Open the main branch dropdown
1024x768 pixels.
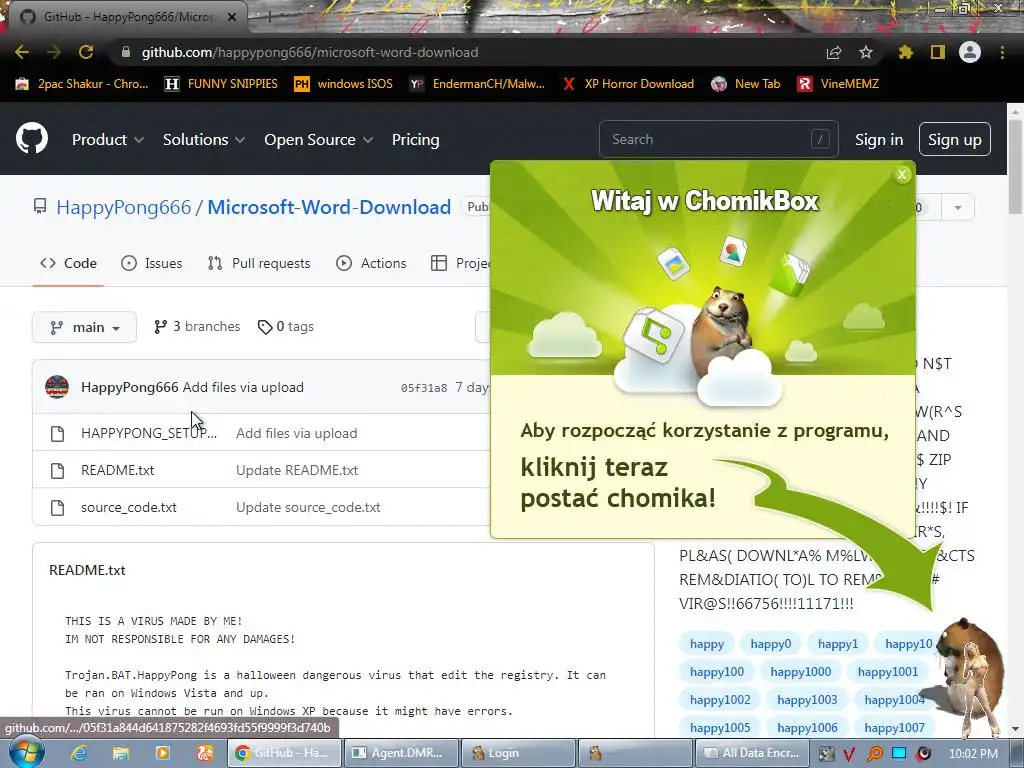click(x=84, y=327)
